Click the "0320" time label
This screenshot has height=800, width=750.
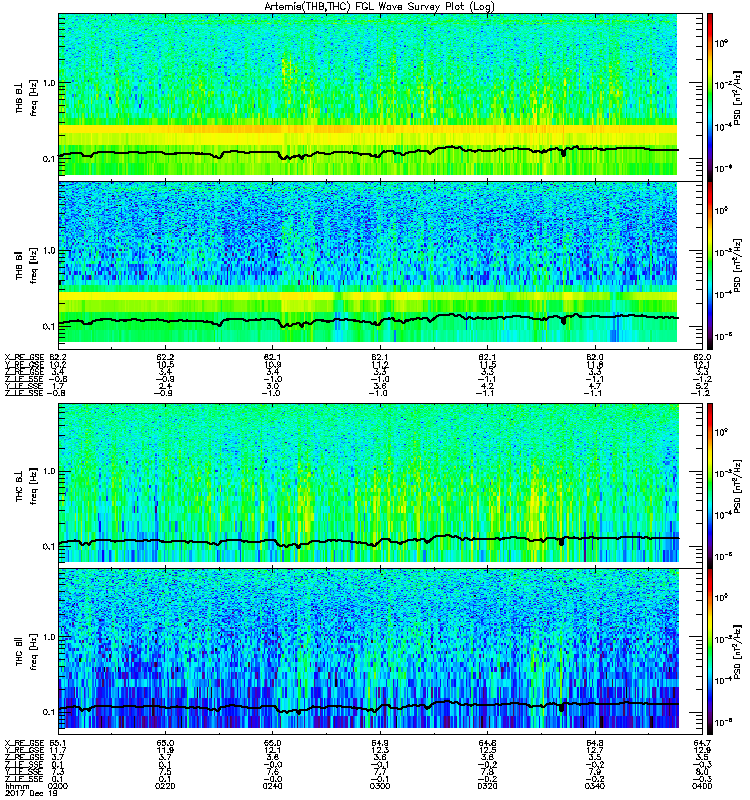pyautogui.click(x=487, y=786)
